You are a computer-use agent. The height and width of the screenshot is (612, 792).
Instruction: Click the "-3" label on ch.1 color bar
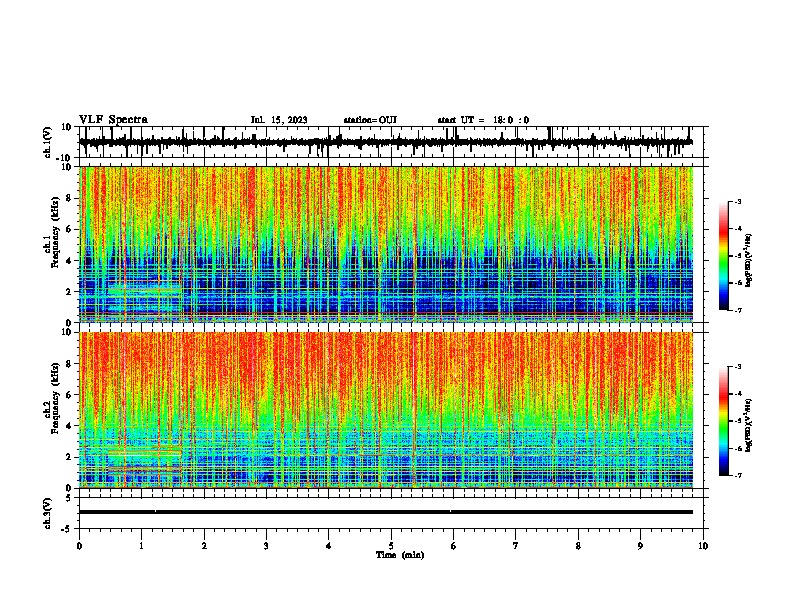[737, 202]
